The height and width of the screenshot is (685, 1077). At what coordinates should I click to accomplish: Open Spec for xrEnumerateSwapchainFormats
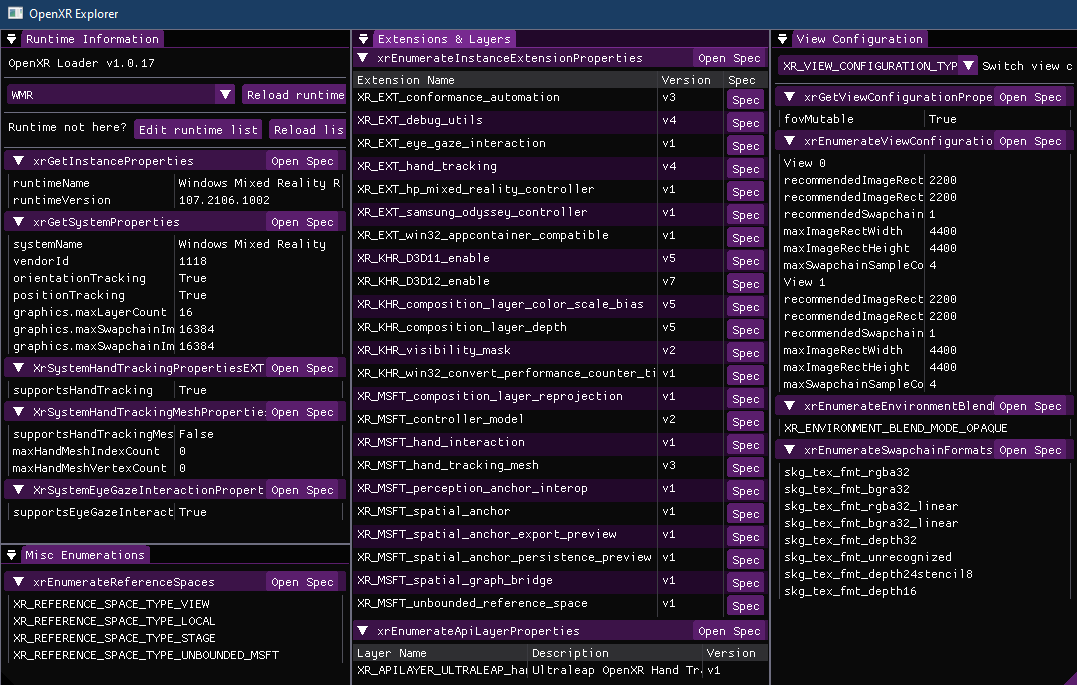tap(1030, 450)
